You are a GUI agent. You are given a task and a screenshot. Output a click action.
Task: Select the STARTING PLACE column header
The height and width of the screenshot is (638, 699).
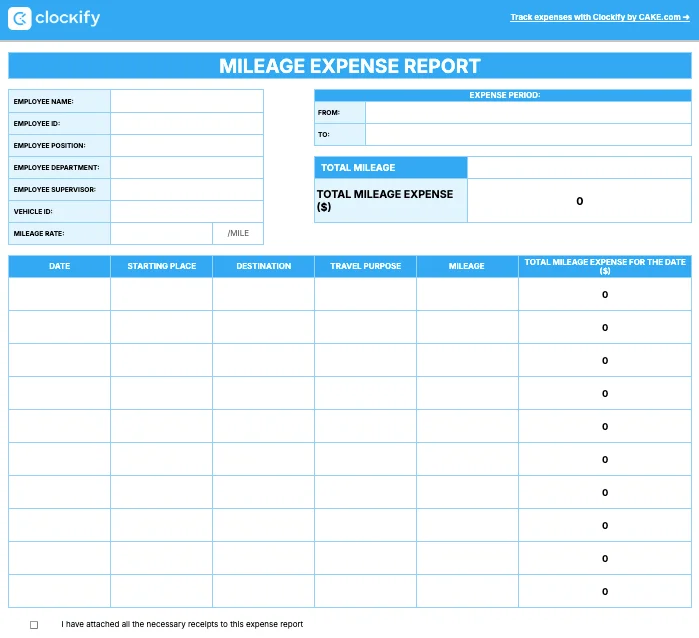click(161, 266)
